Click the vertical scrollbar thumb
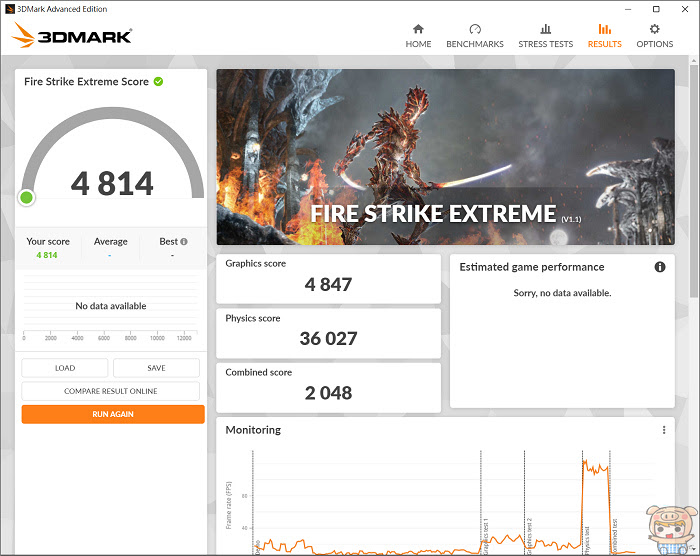Screen dimensions: 700x556 tap(693, 181)
